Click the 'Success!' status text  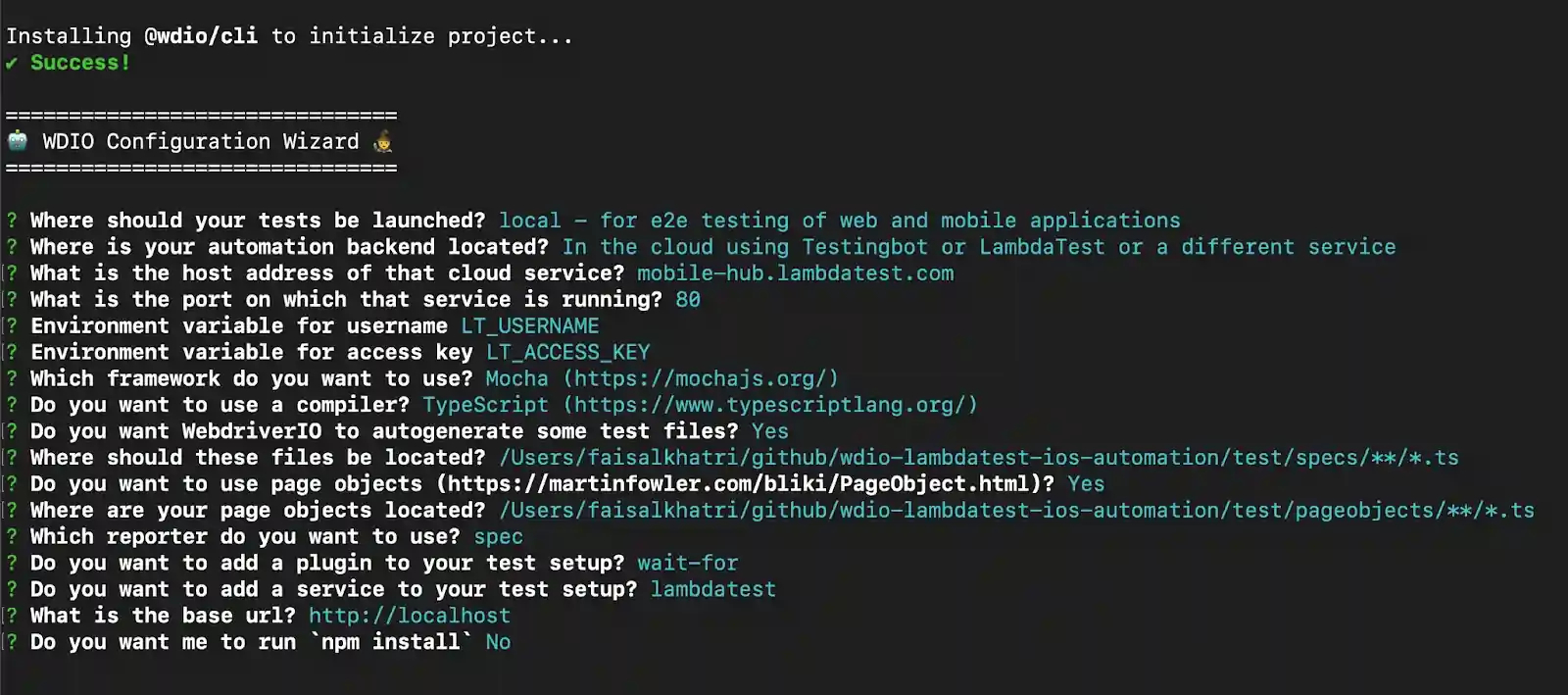(x=79, y=63)
